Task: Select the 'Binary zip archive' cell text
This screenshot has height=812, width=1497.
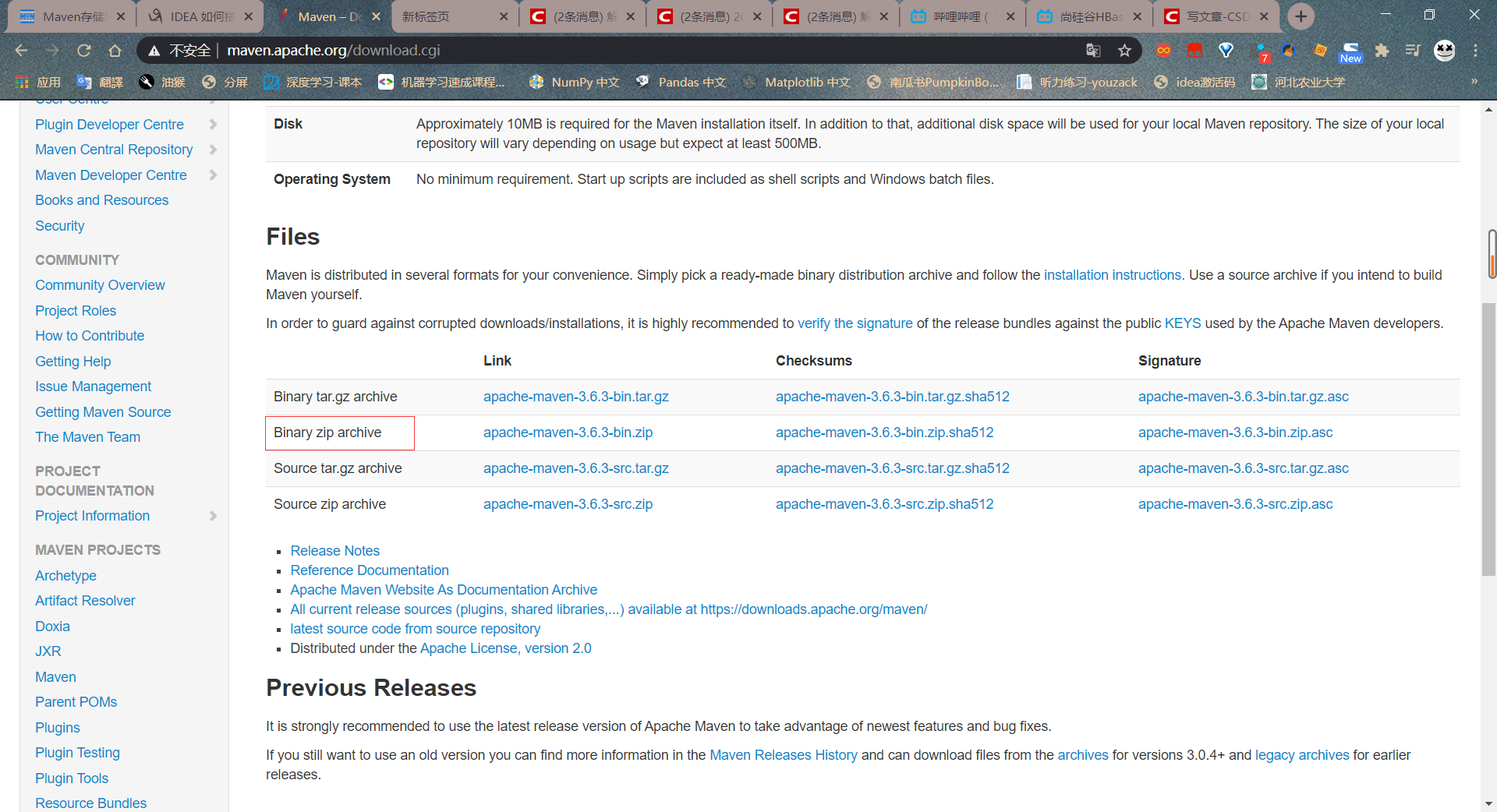Action: pos(327,432)
